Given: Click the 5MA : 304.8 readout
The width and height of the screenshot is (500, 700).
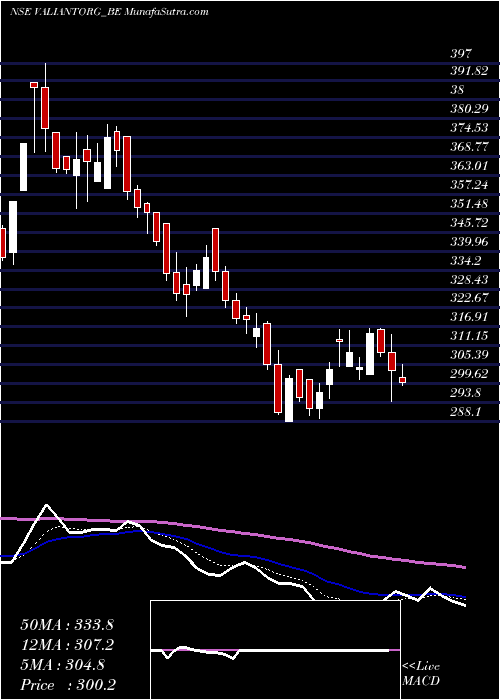Looking at the screenshot, I should (x=62, y=665).
